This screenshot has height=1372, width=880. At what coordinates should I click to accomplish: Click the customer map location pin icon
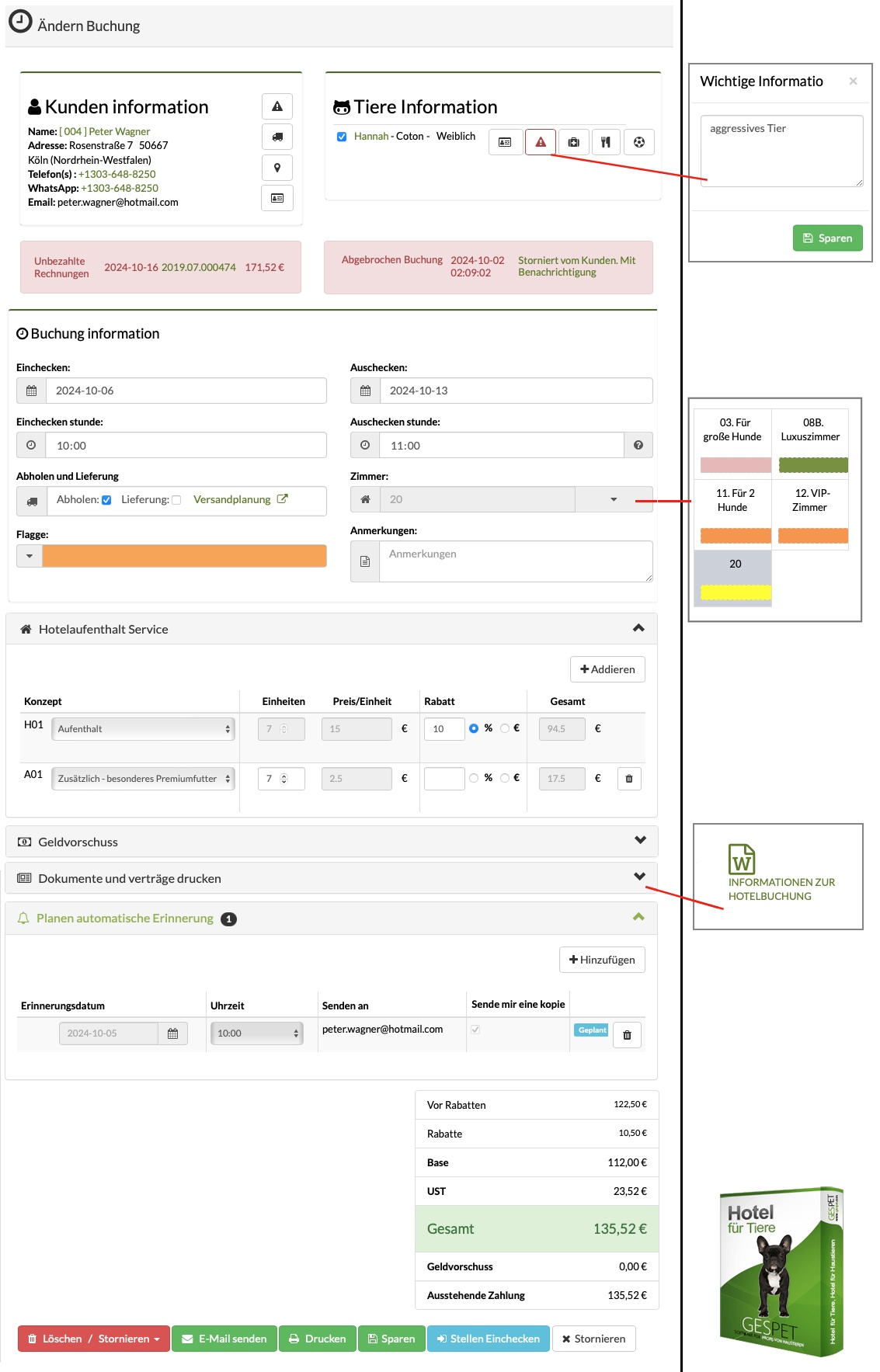277,168
